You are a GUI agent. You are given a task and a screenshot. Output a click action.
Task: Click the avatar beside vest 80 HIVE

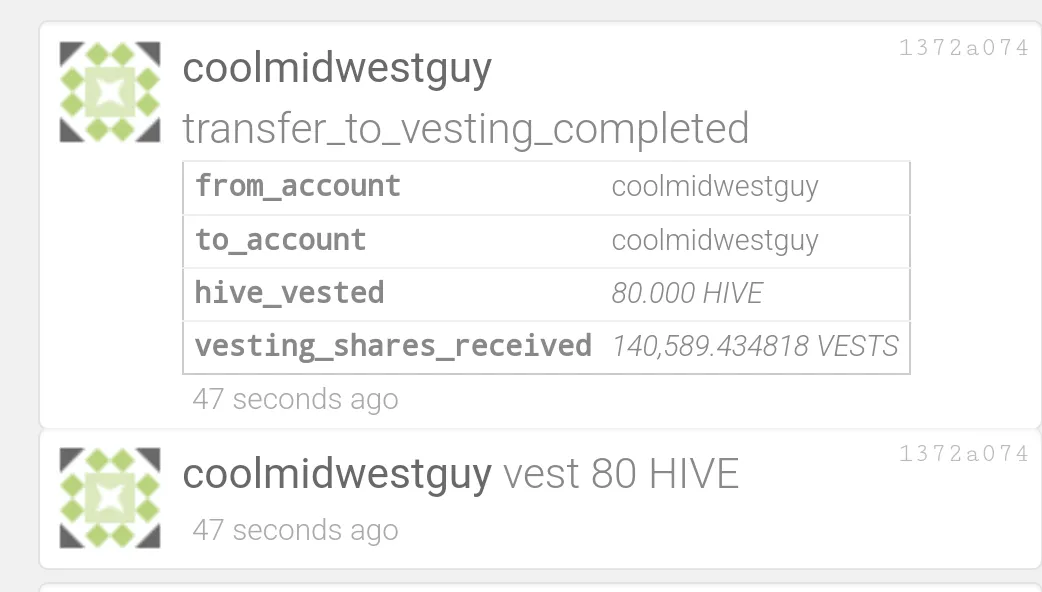click(x=110, y=498)
